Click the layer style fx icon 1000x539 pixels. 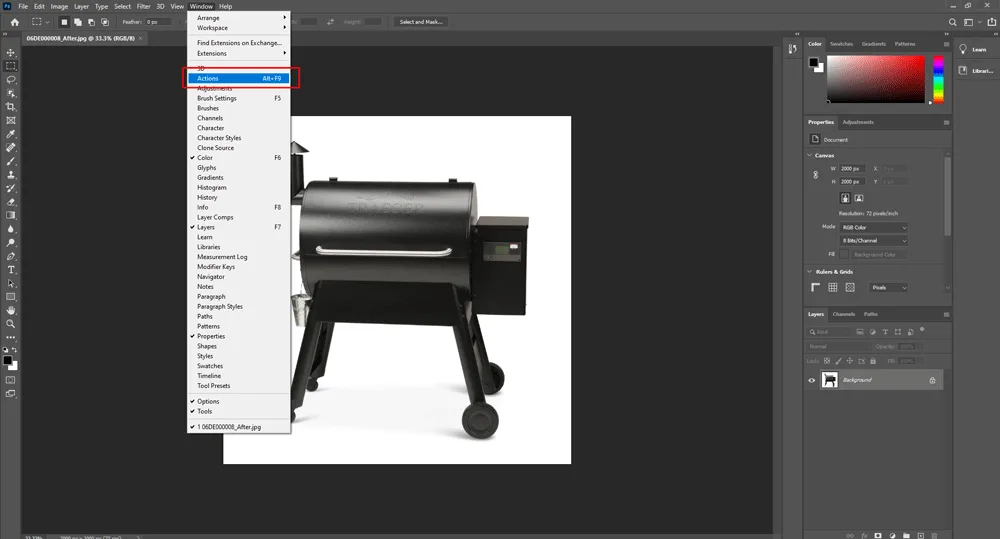tap(864, 536)
